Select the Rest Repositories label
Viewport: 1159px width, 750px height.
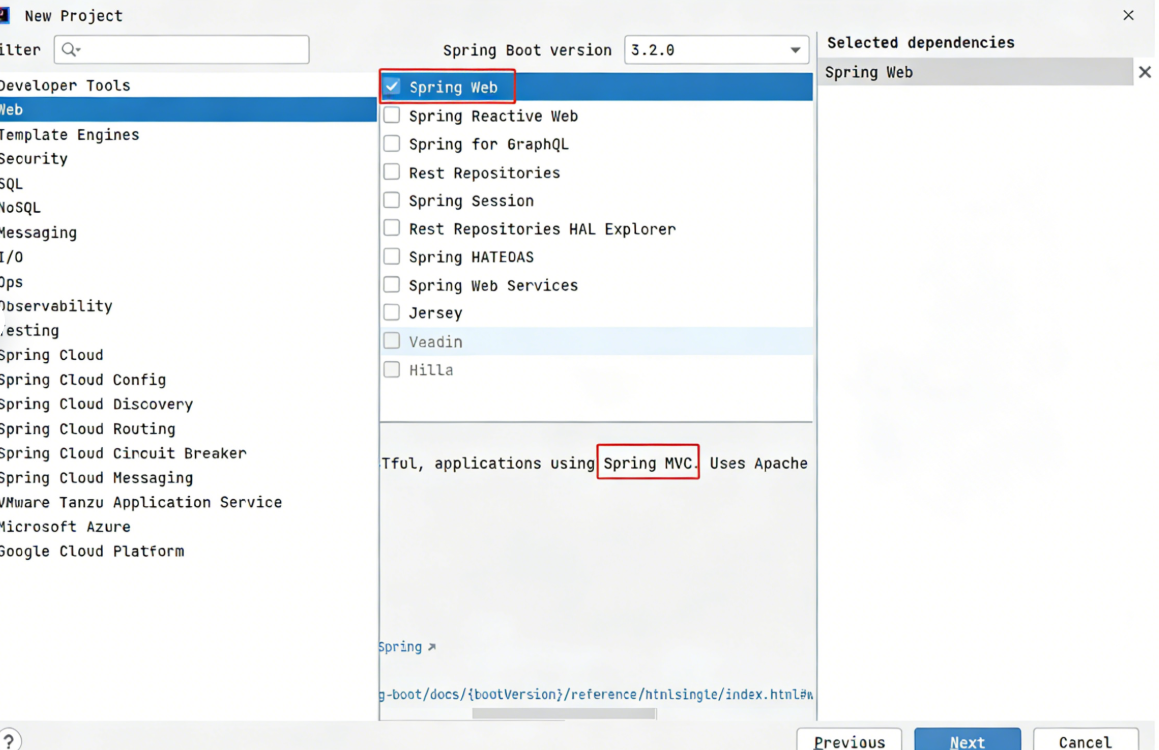484,172
